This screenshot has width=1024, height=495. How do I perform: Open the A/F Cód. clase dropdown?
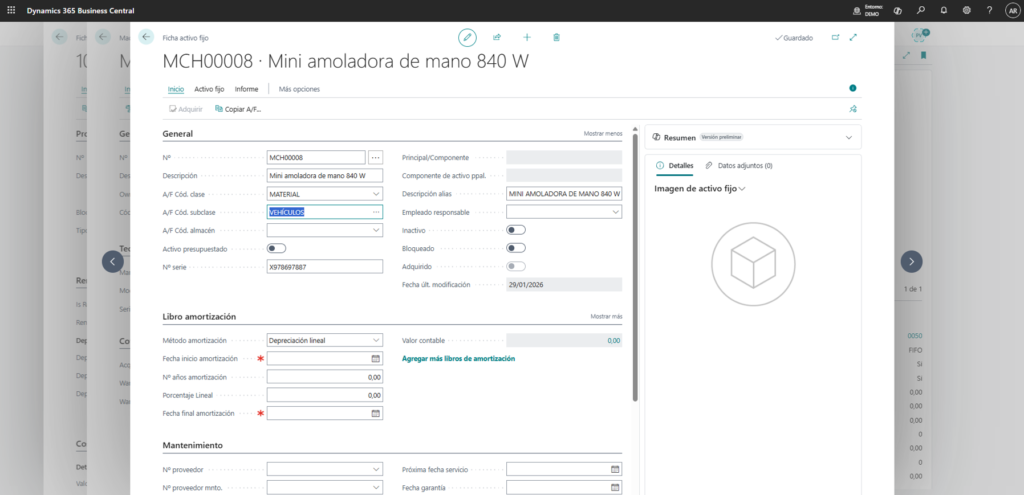[x=375, y=194]
